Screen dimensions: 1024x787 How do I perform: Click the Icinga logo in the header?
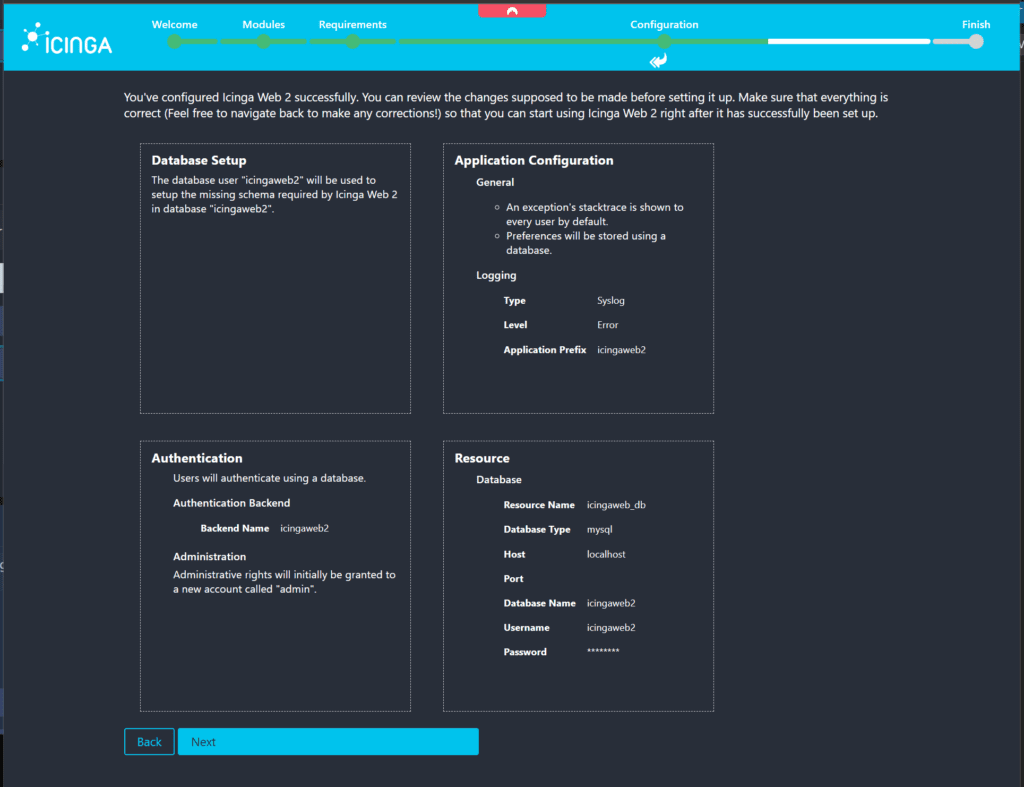(67, 40)
